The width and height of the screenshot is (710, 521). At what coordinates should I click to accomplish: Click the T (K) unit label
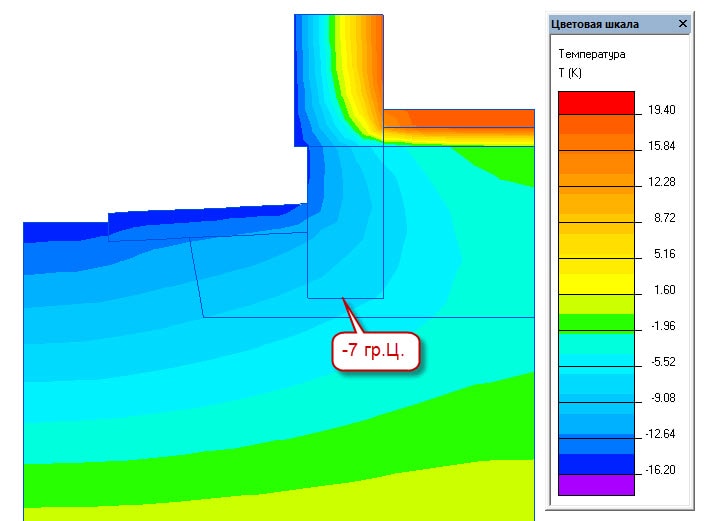tap(569, 74)
